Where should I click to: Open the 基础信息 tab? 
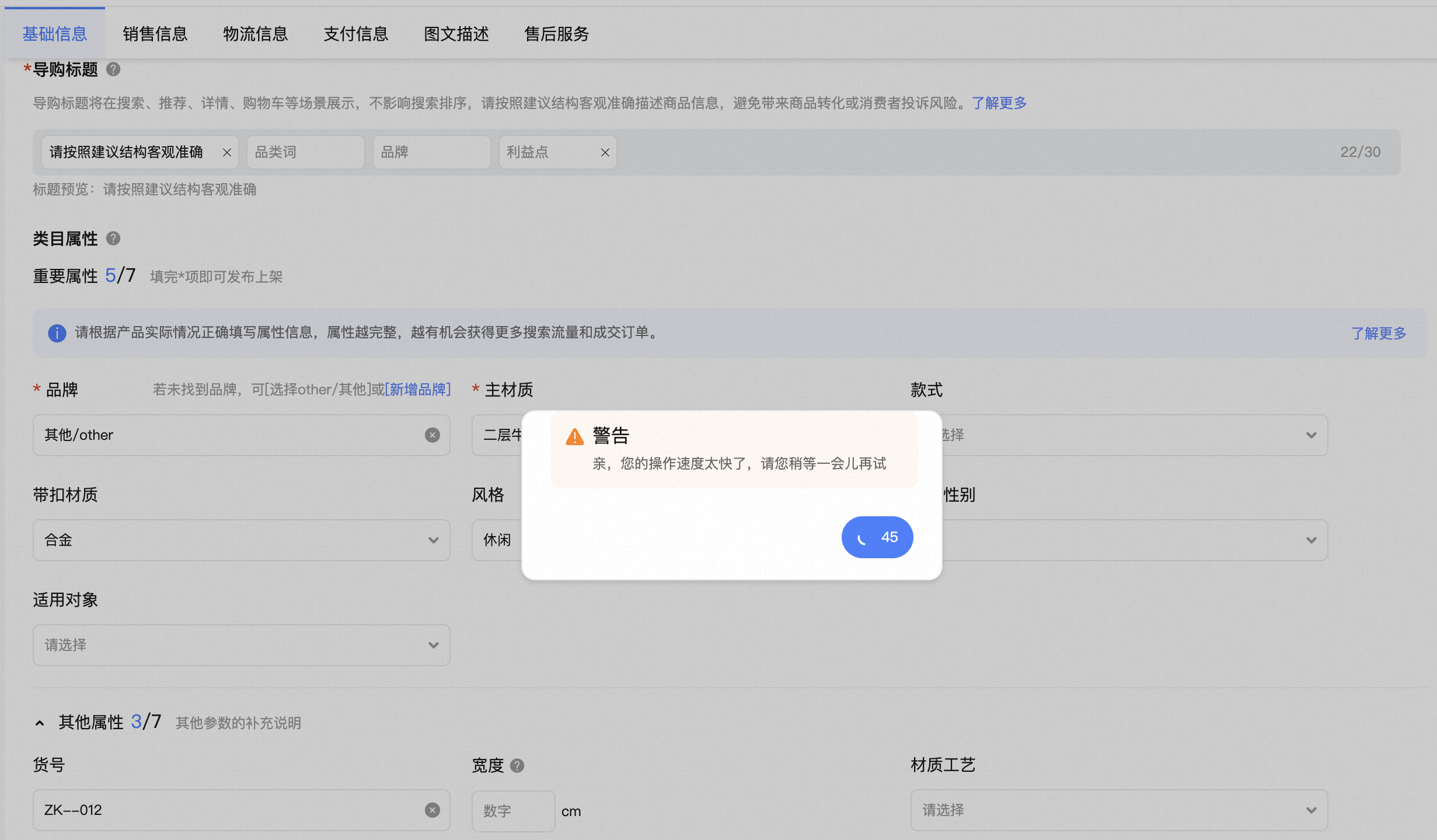click(x=55, y=34)
